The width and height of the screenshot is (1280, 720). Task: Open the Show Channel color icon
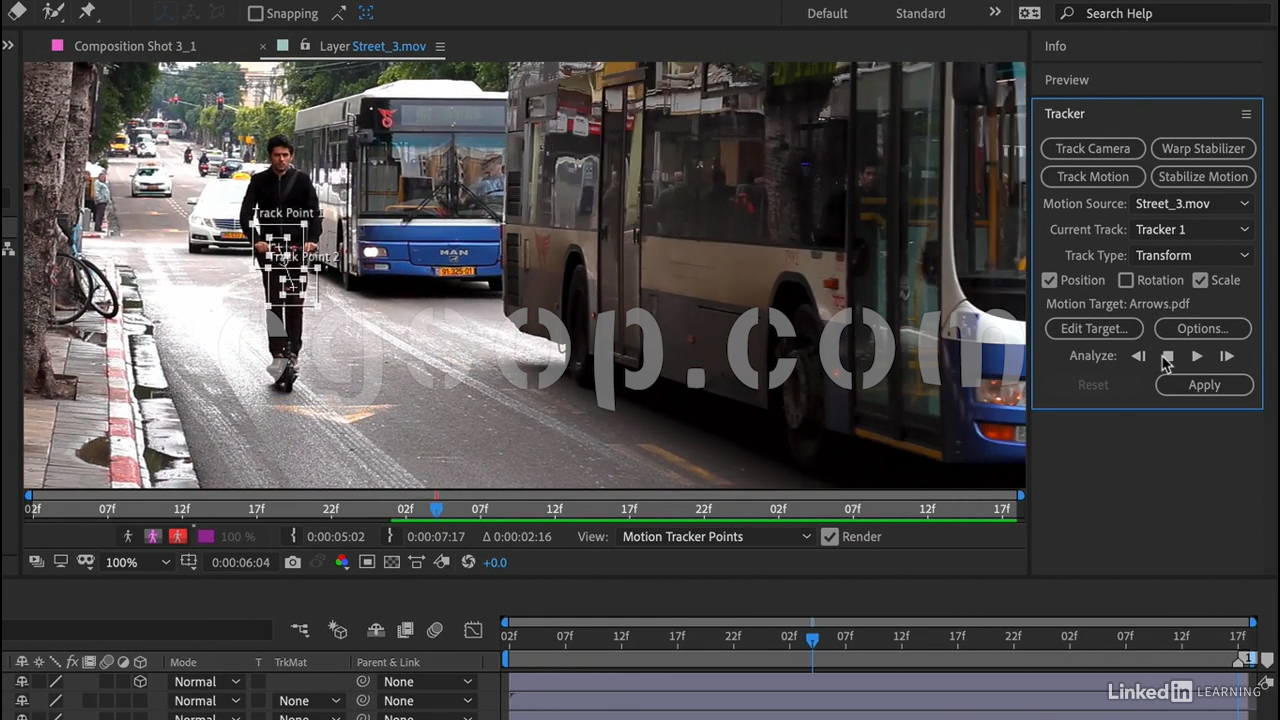click(342, 562)
